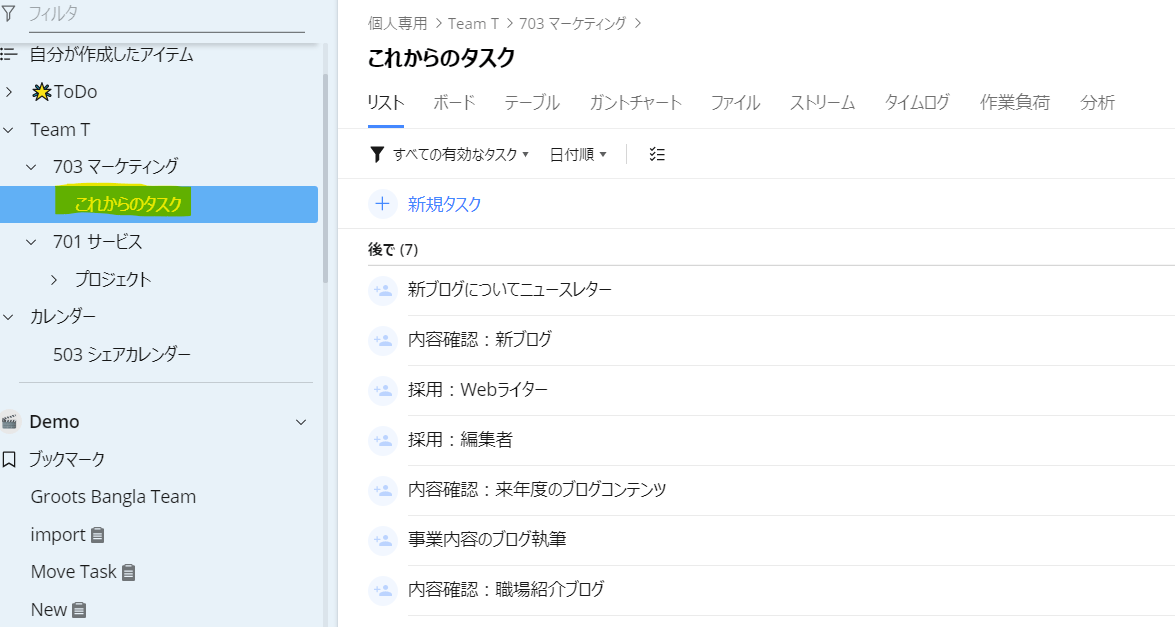Click the list icon beside 自分が作成したアイテム
This screenshot has width=1175, height=627.
(8, 54)
